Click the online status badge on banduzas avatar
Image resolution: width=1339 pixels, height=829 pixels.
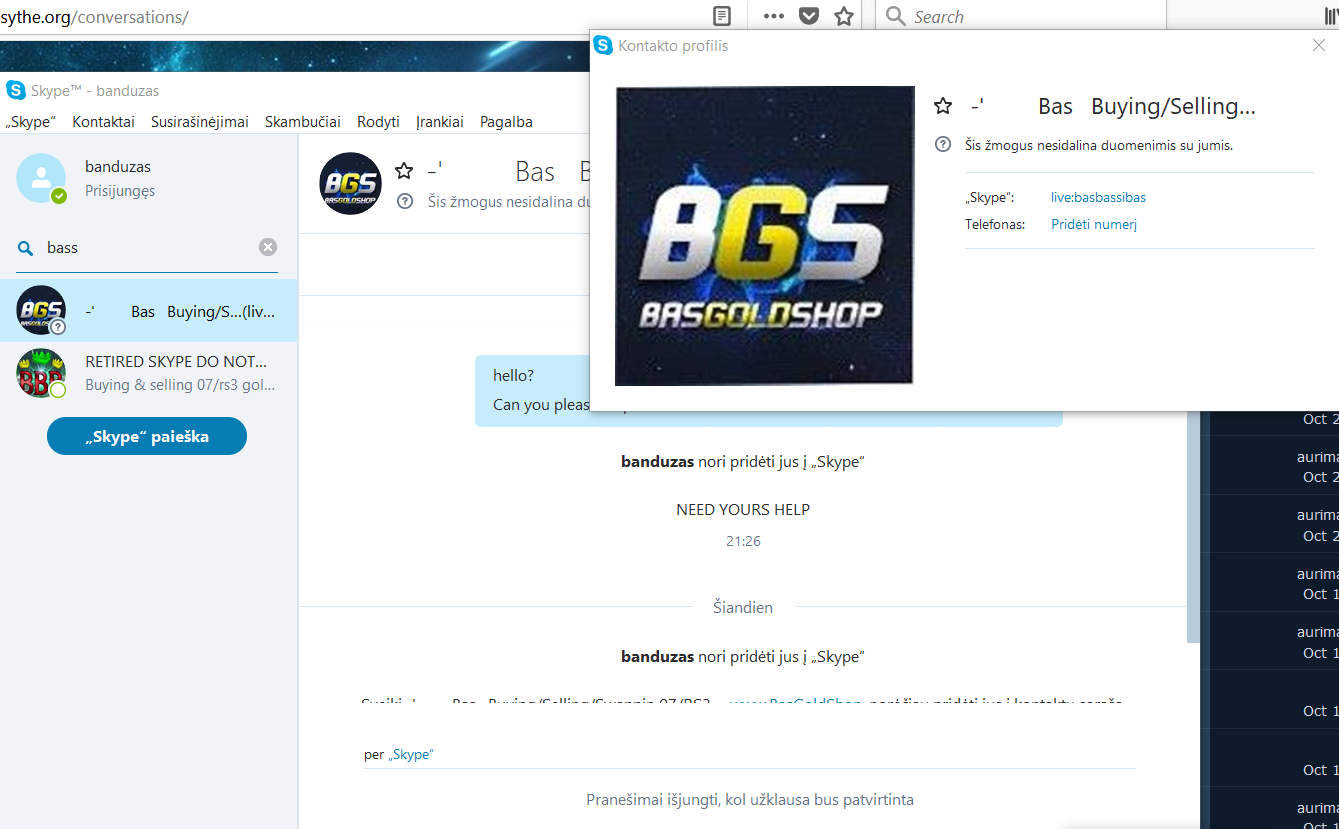pyautogui.click(x=59, y=196)
